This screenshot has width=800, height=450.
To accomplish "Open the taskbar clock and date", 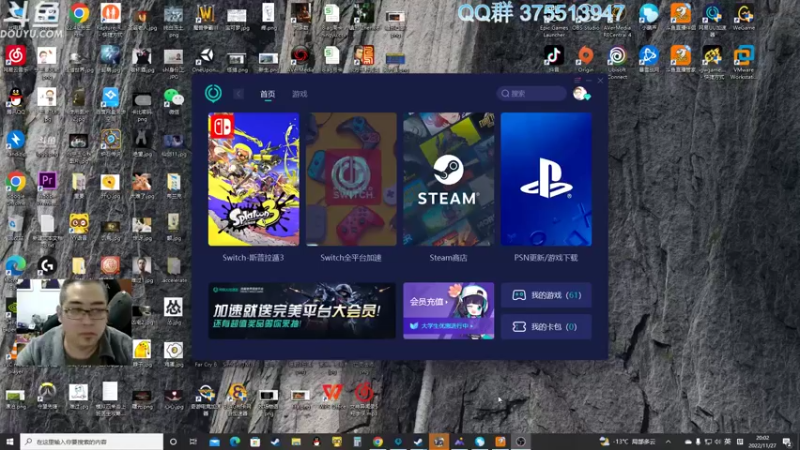I will click(763, 441).
